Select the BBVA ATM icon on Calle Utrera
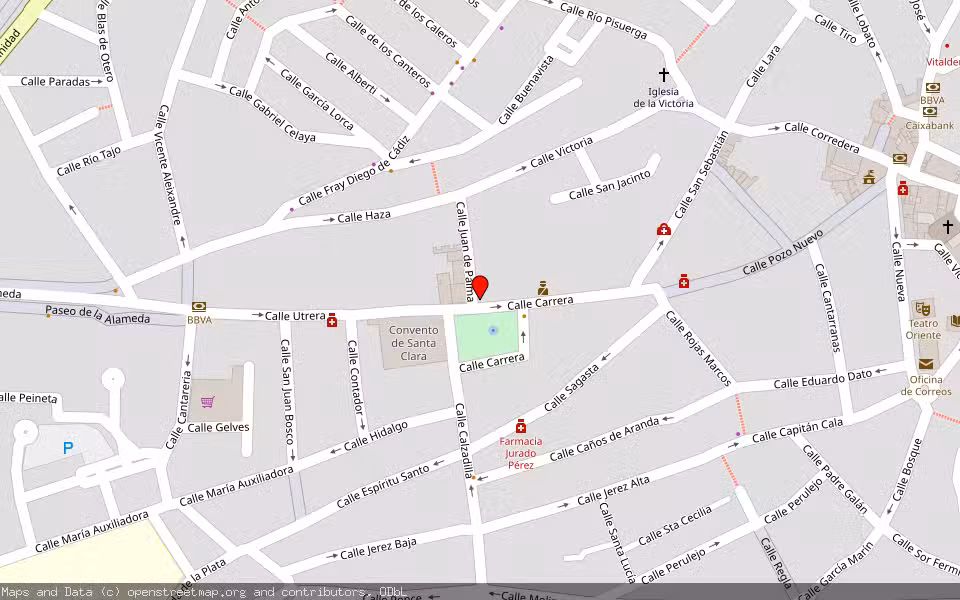Image resolution: width=960 pixels, height=600 pixels. coord(199,306)
